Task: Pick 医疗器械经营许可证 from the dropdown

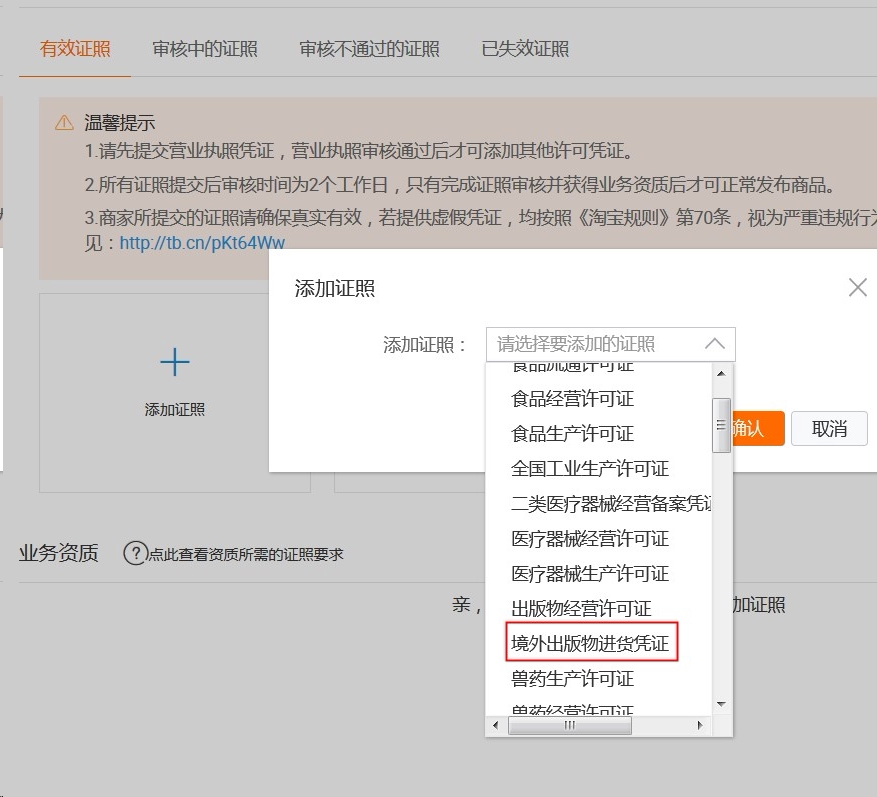Action: point(590,539)
